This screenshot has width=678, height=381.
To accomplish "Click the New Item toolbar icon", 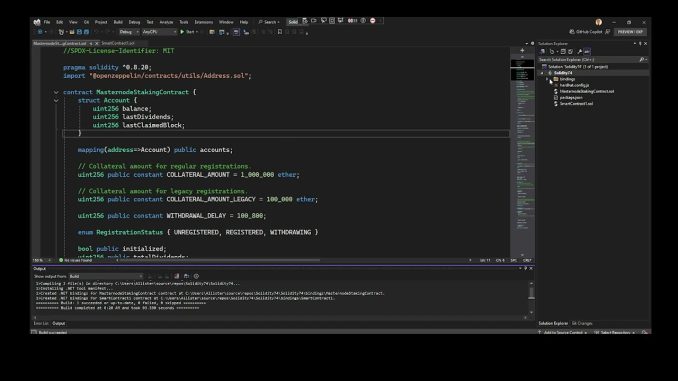I will pos(61,32).
